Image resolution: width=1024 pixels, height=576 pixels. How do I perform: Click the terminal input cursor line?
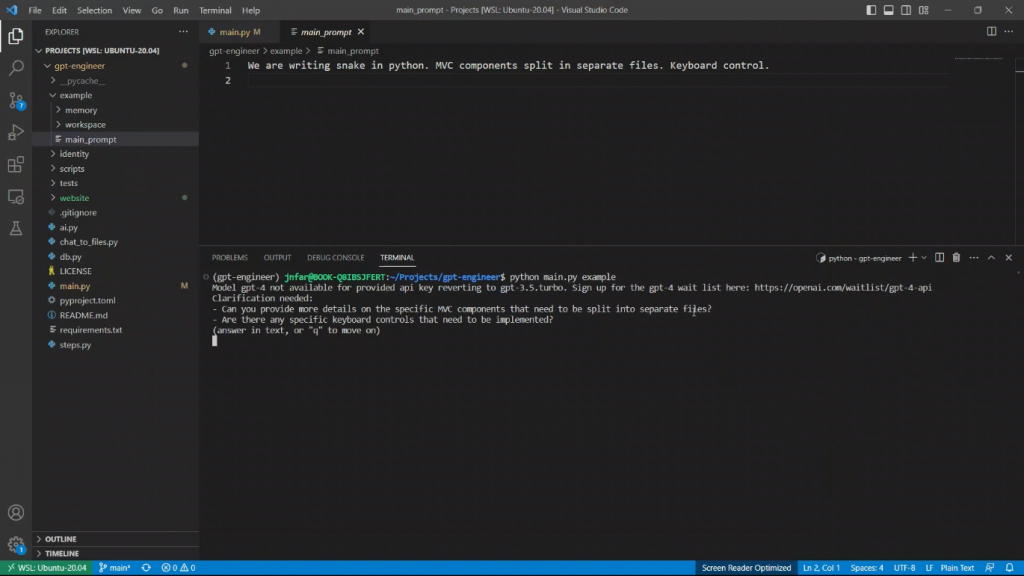coord(214,341)
